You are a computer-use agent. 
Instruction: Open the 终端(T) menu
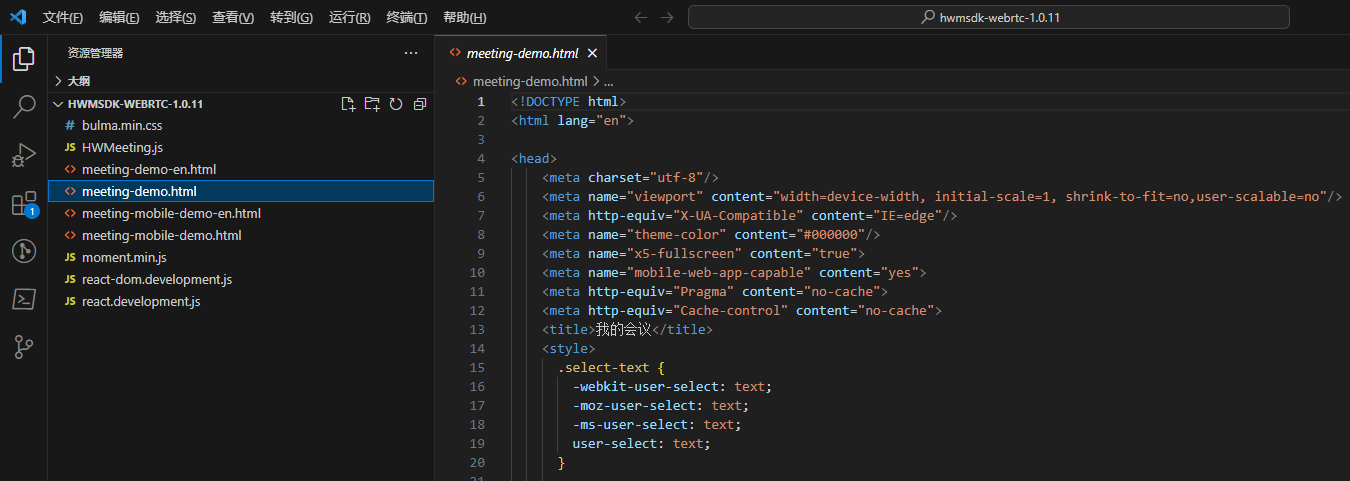(x=407, y=18)
